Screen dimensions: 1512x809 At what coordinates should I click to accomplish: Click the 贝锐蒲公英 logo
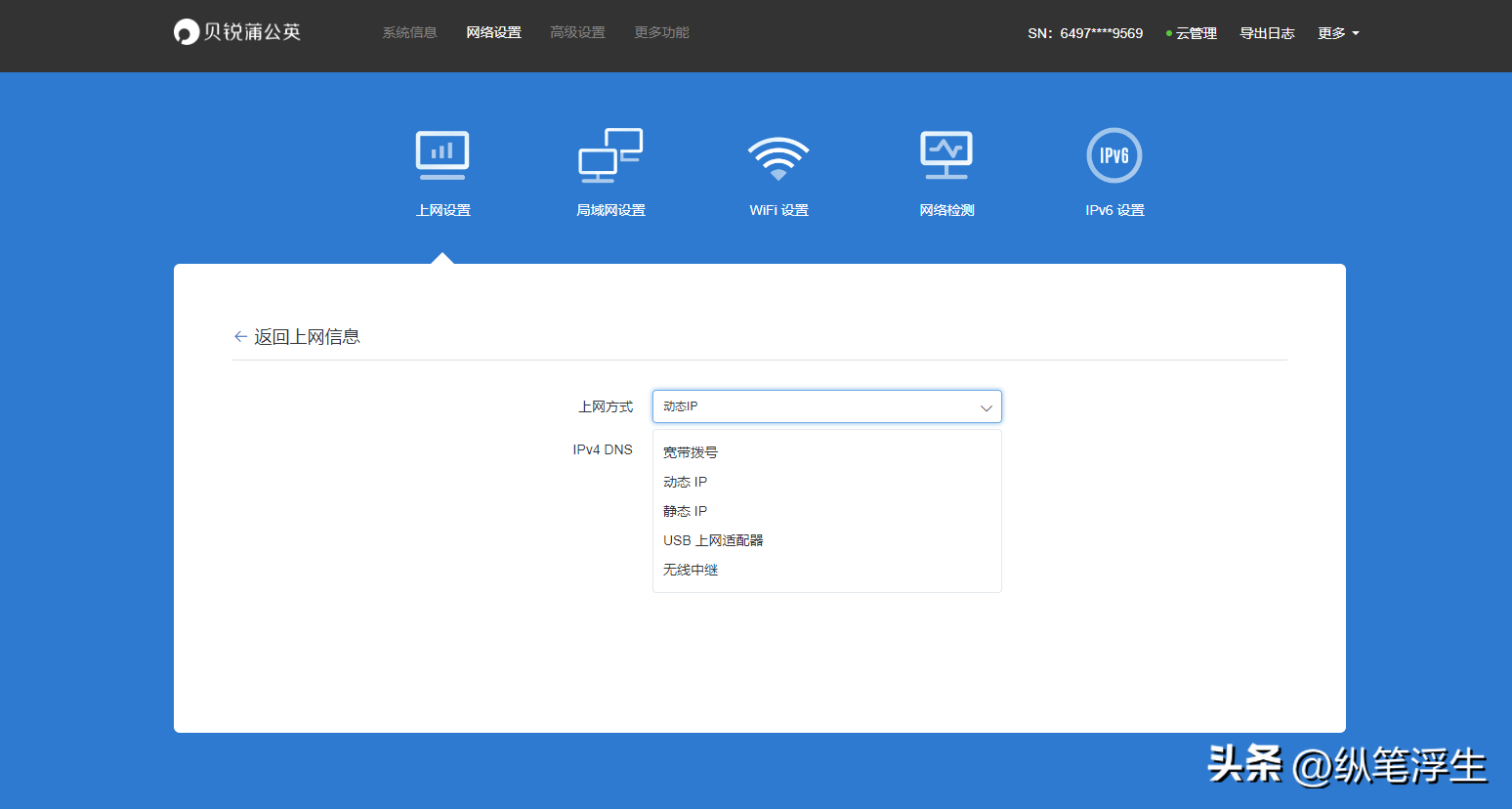coord(237,32)
